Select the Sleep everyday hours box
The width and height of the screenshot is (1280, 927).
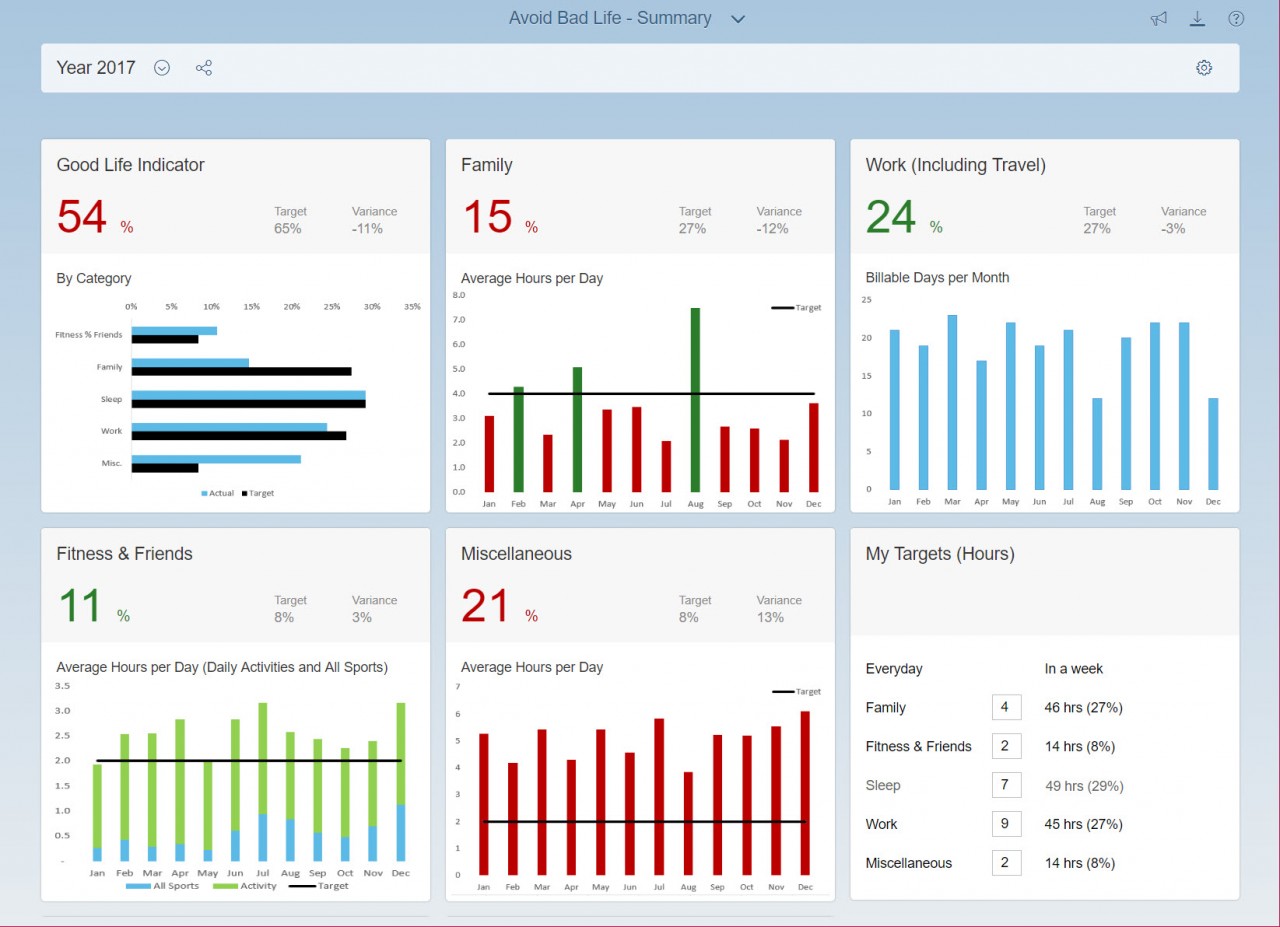pos(1006,785)
